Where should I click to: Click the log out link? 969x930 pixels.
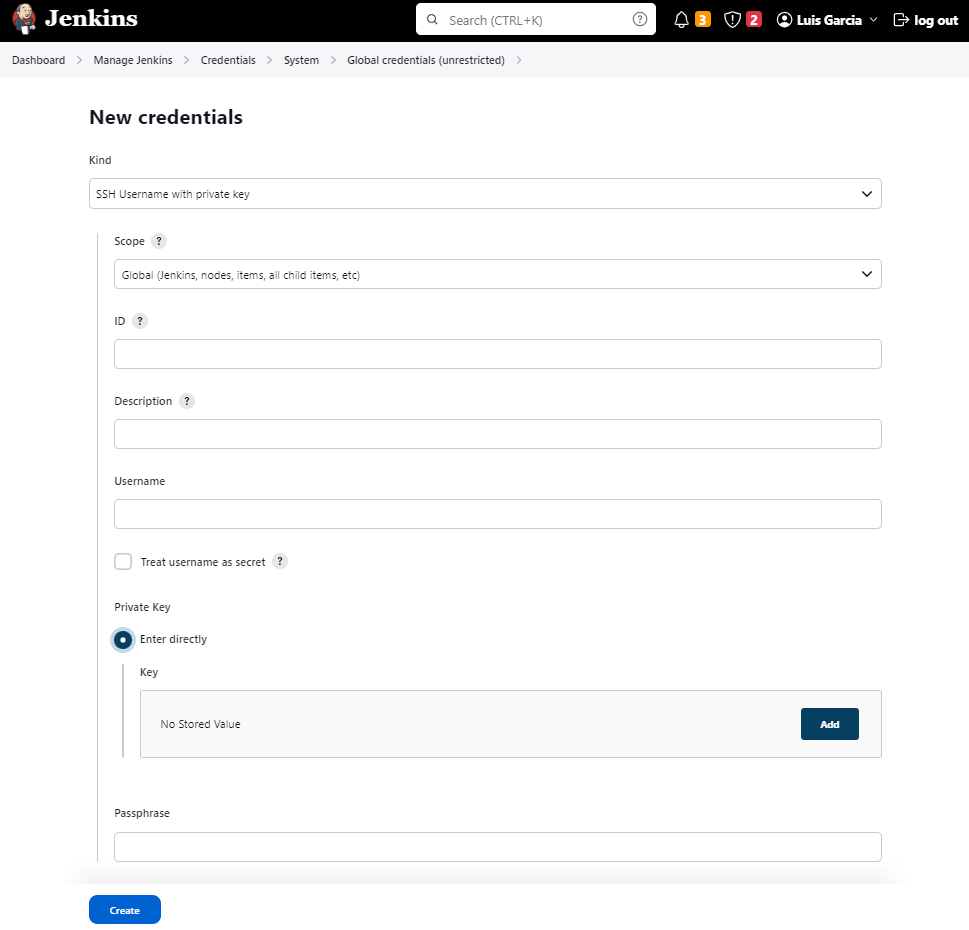click(x=925, y=20)
